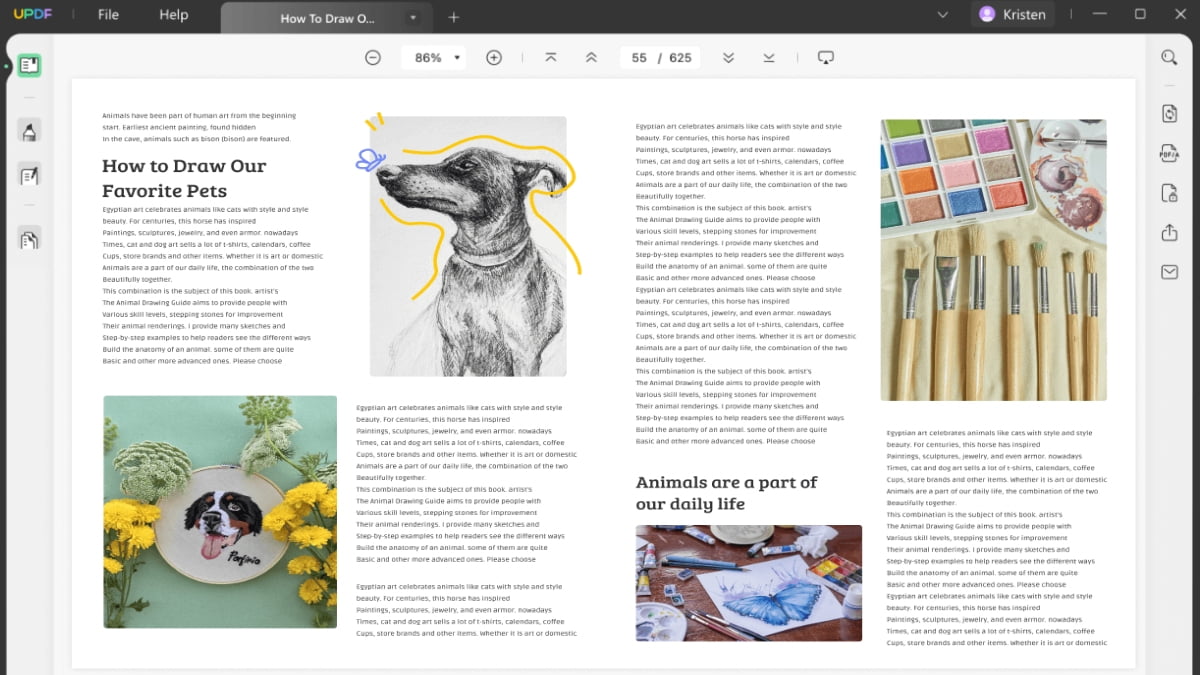Open the Edit PDF tool
Viewport: 1200px width, 675px height.
coord(29,176)
